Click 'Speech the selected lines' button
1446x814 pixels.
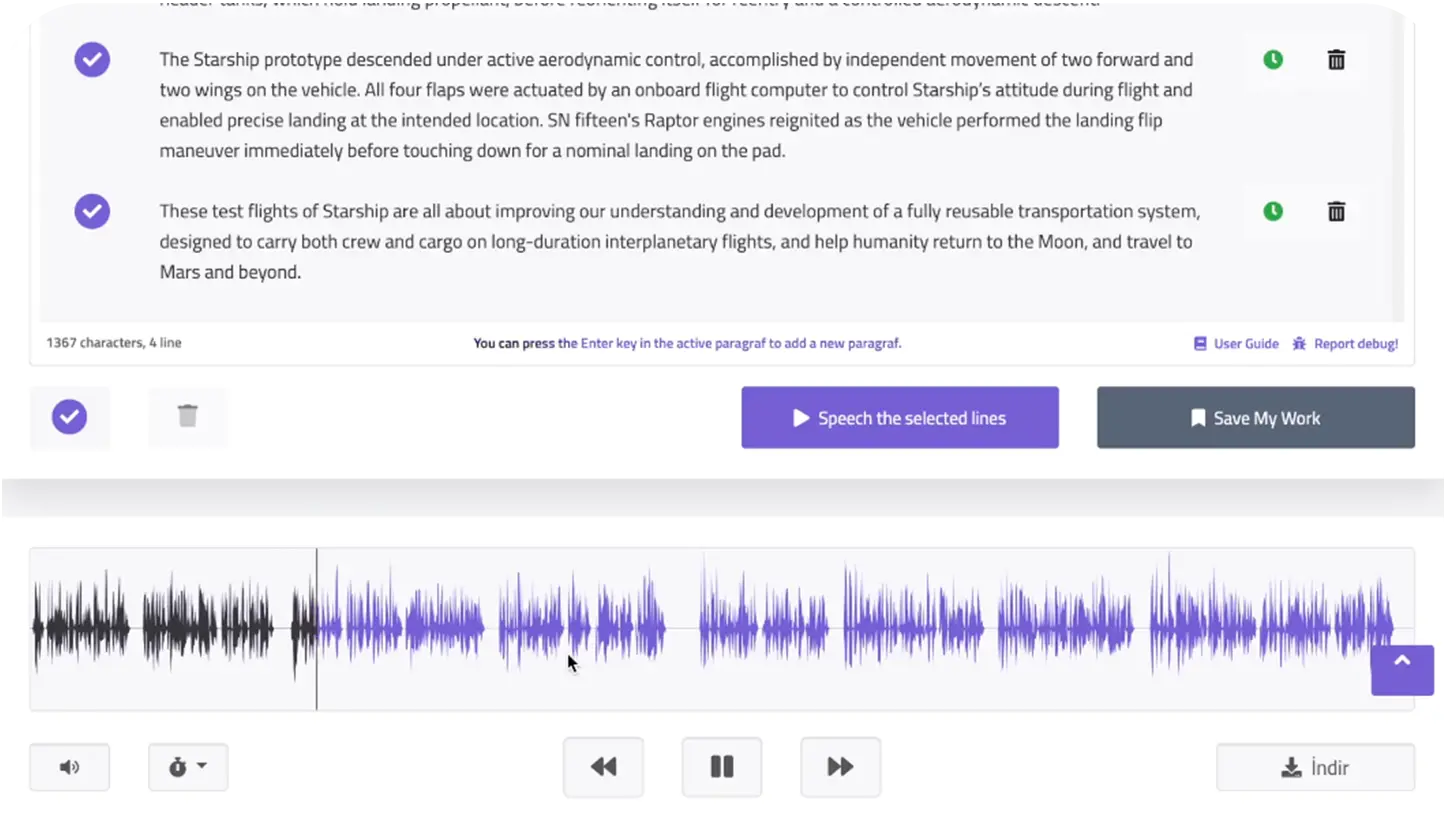pos(899,418)
